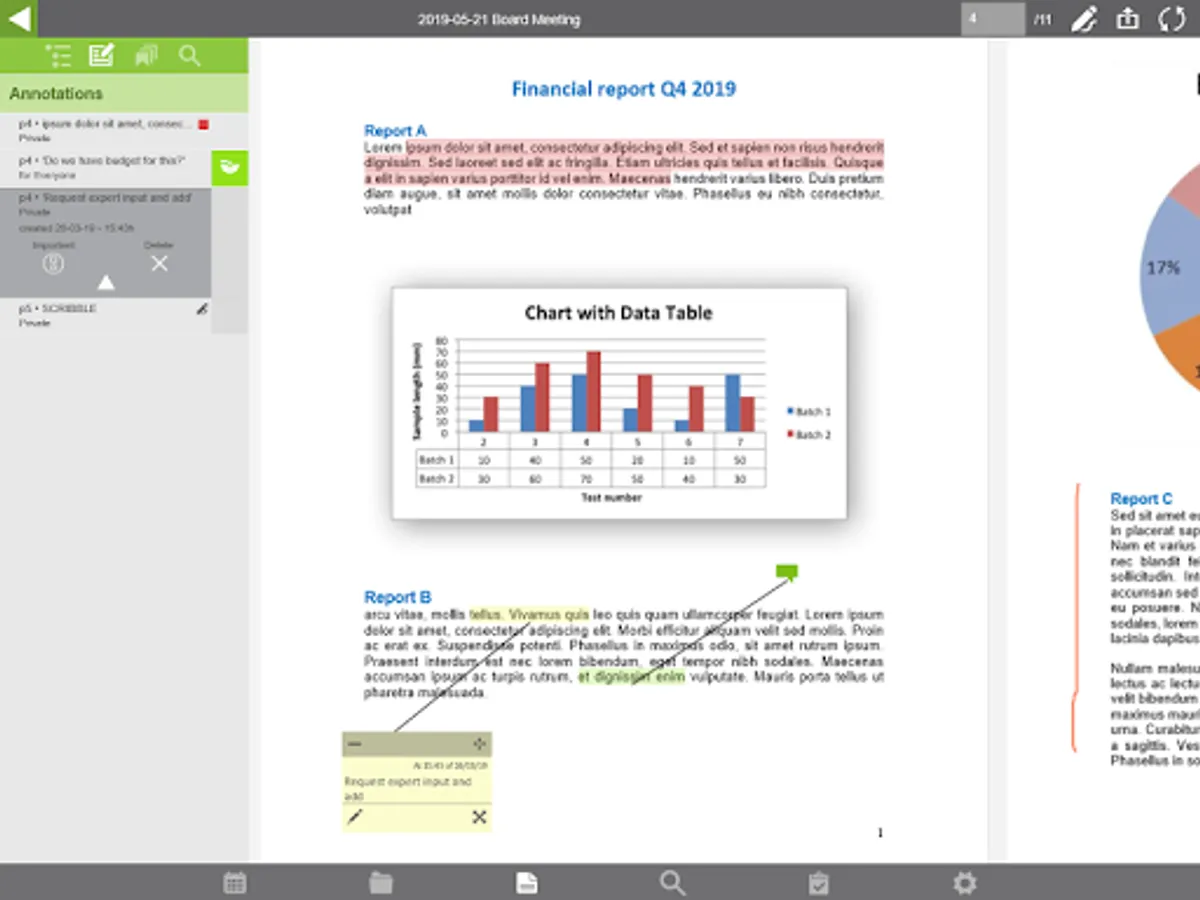Click the yellow highlighted 'tellus. Vivamus quis' text
Viewport: 1200px width, 900px height.
pyautogui.click(x=529, y=614)
